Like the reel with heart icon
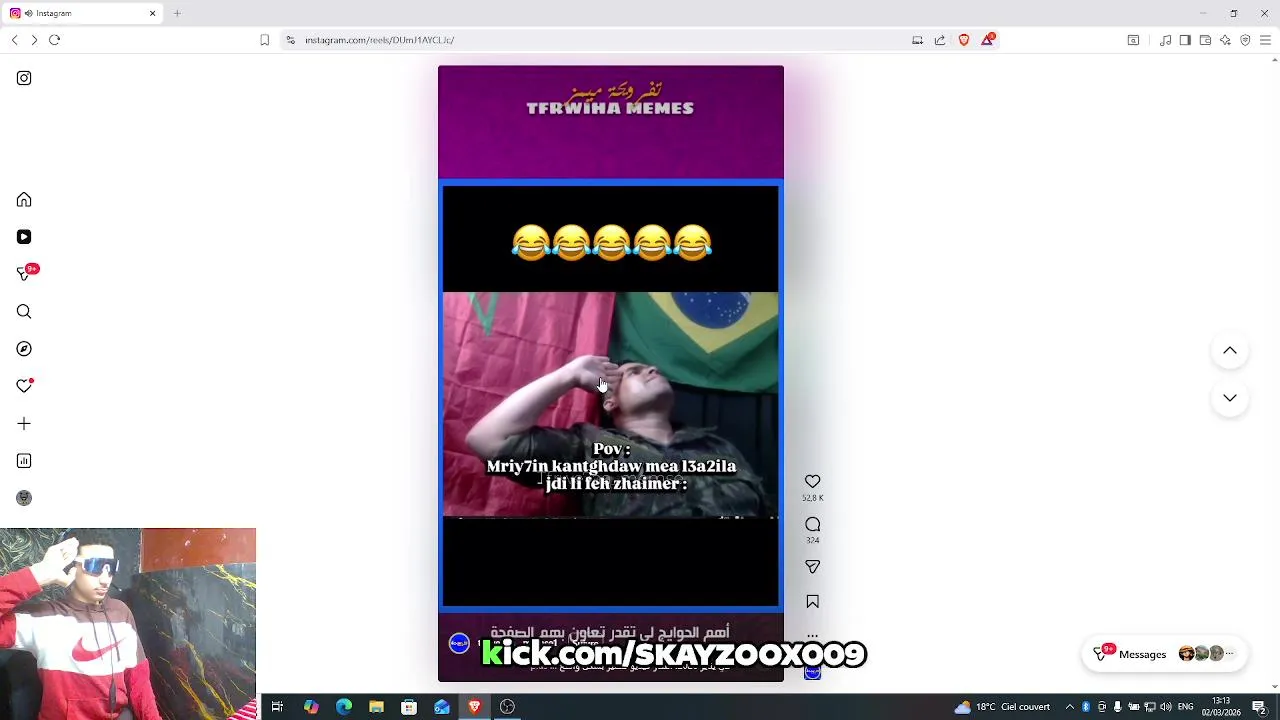Viewport: 1280px width, 720px height. (813, 482)
